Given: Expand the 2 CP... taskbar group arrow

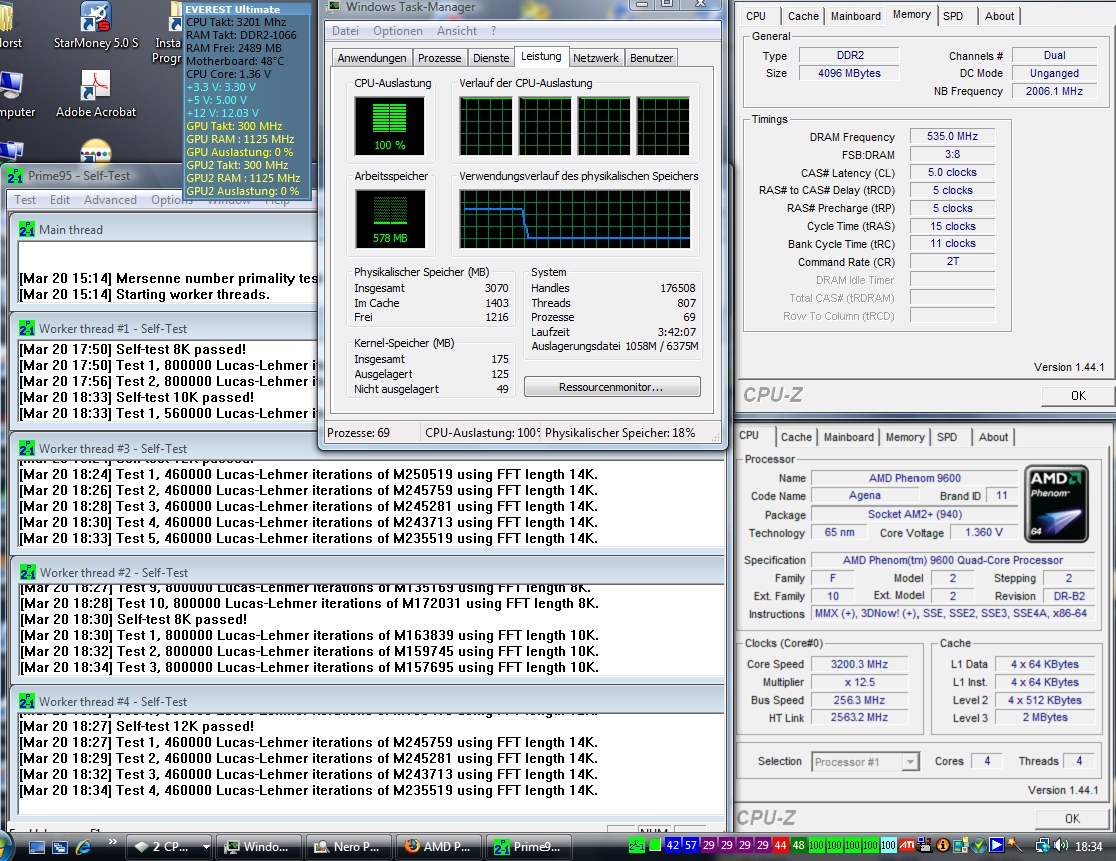Looking at the screenshot, I should pos(206,847).
